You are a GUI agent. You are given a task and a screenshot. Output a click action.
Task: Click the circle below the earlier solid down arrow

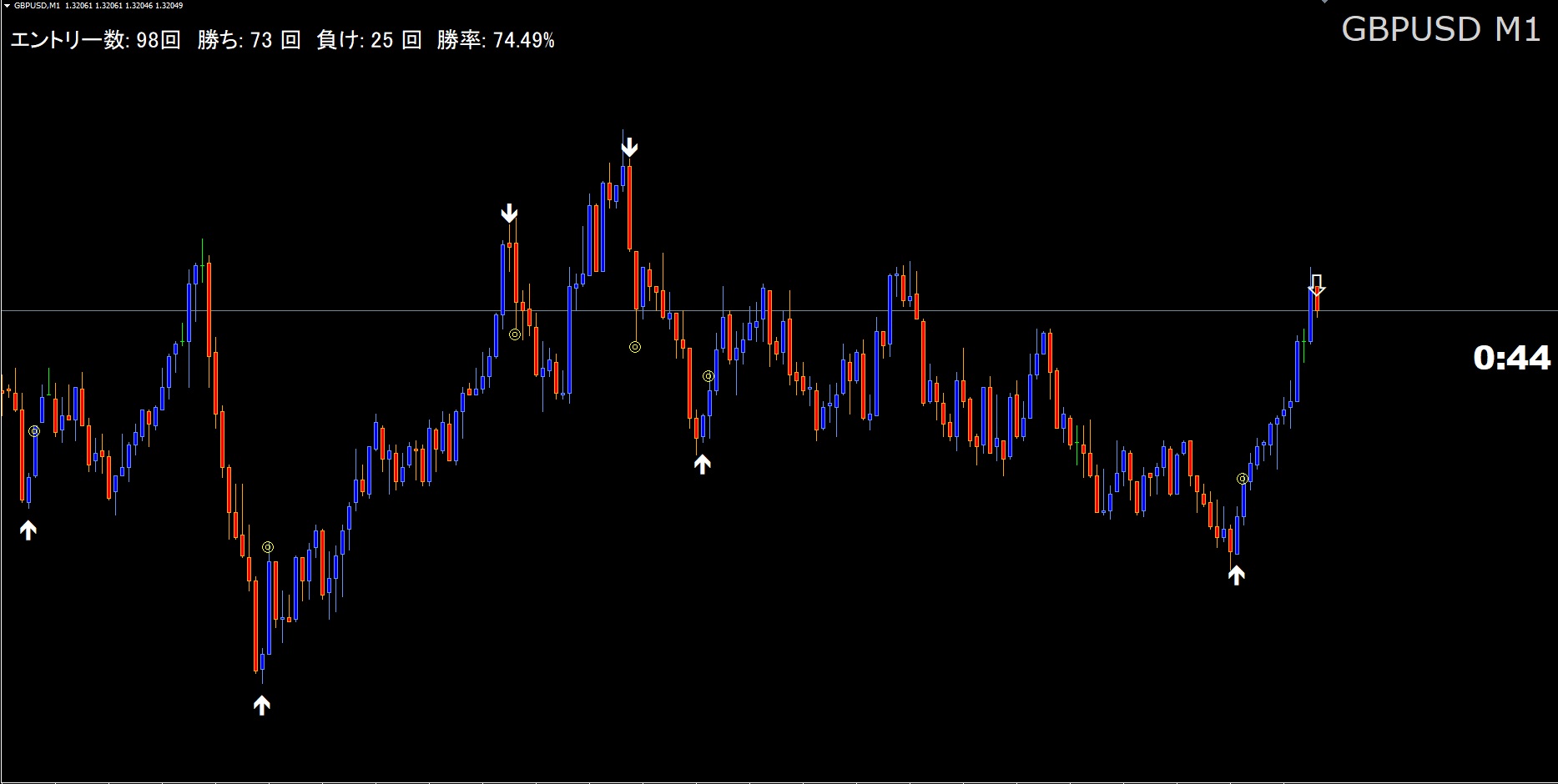515,334
